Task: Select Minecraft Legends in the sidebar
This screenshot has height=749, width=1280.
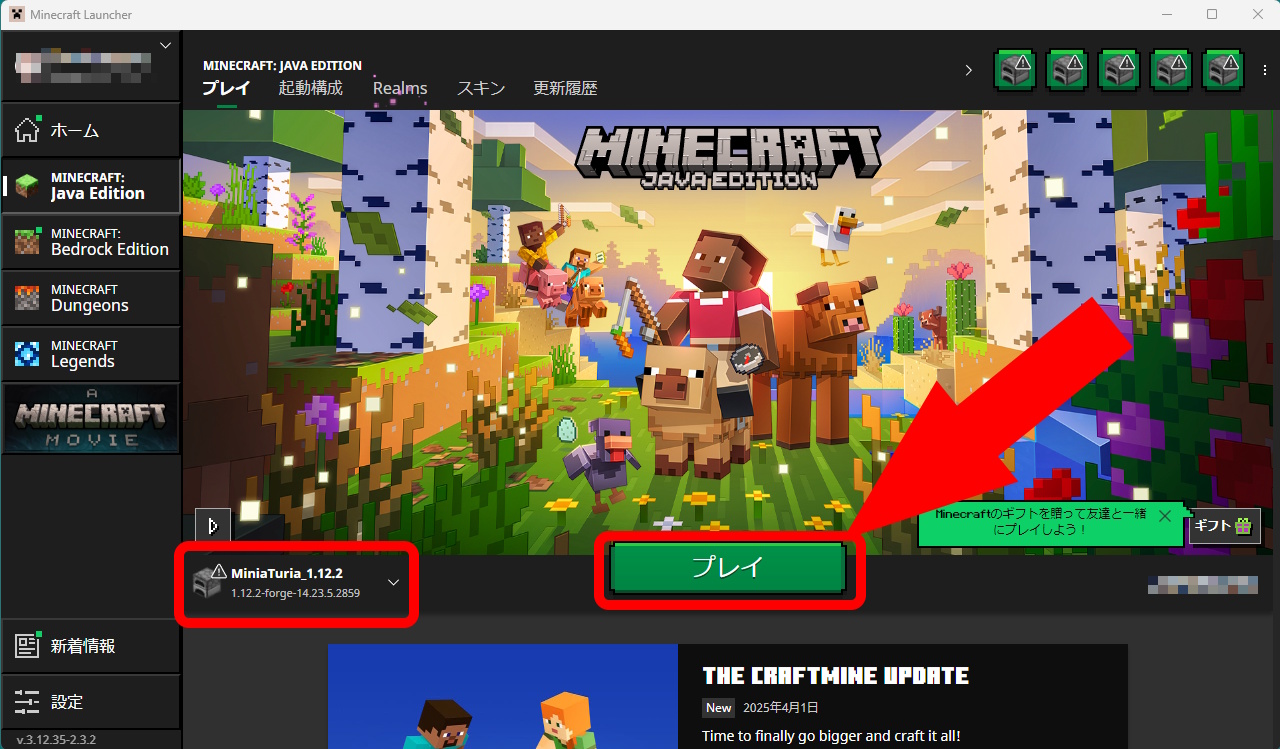Action: click(90, 354)
